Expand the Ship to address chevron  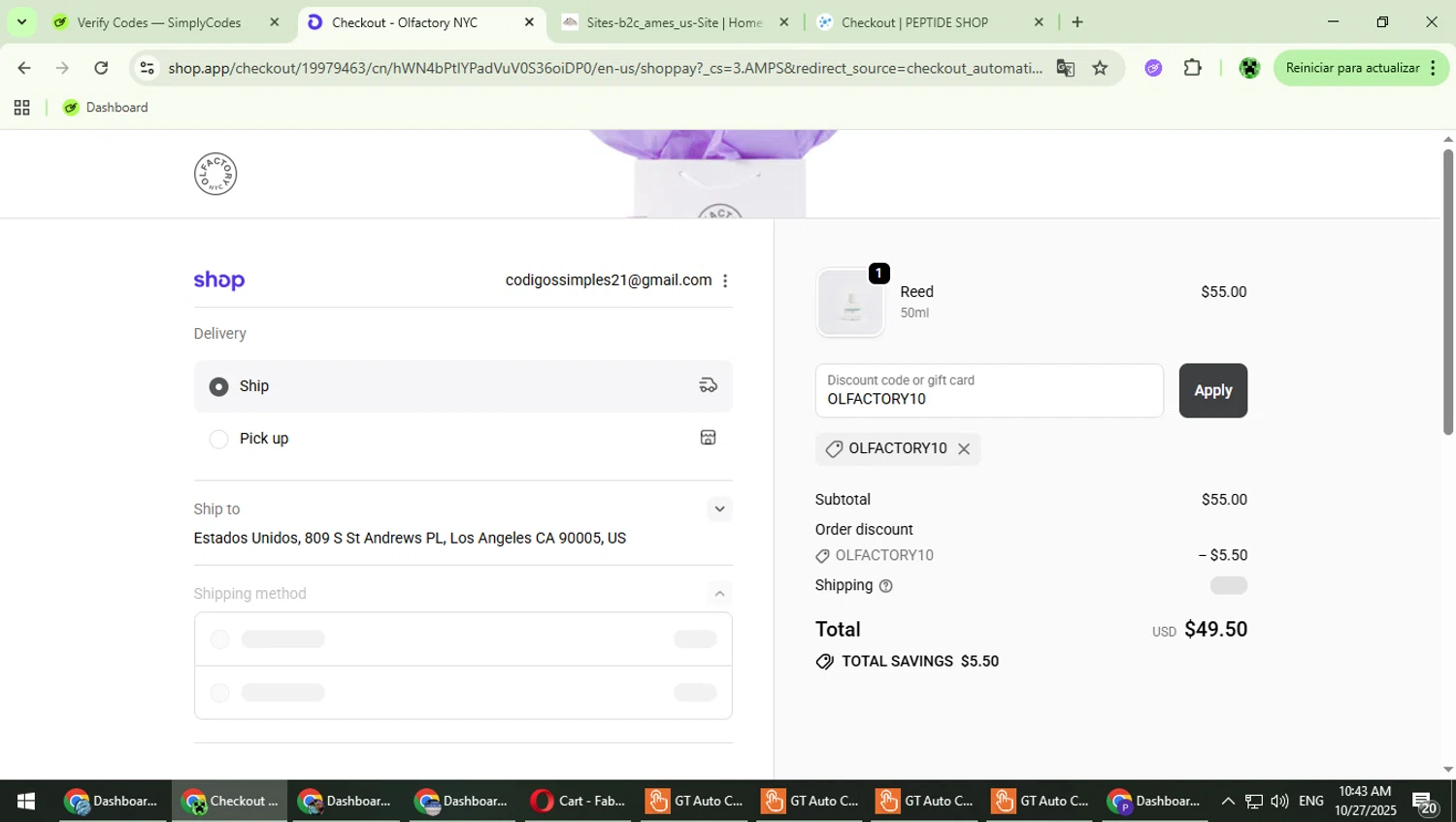tap(719, 509)
